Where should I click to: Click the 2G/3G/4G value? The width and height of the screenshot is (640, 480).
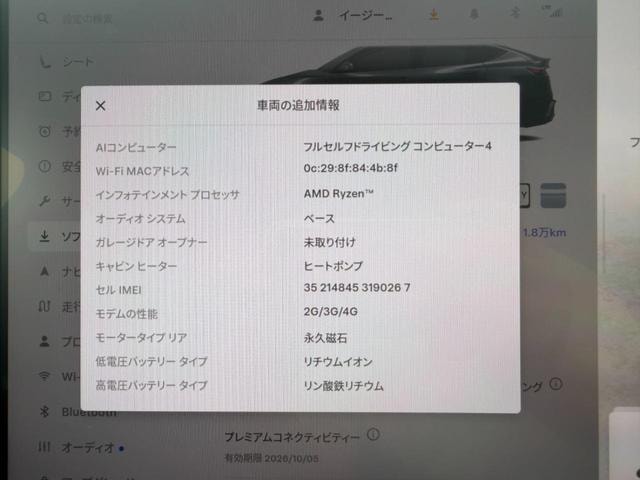[x=331, y=311]
